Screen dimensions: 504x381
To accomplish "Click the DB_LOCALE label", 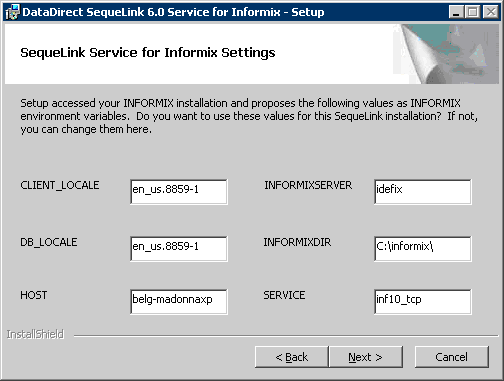I will tap(49, 242).
